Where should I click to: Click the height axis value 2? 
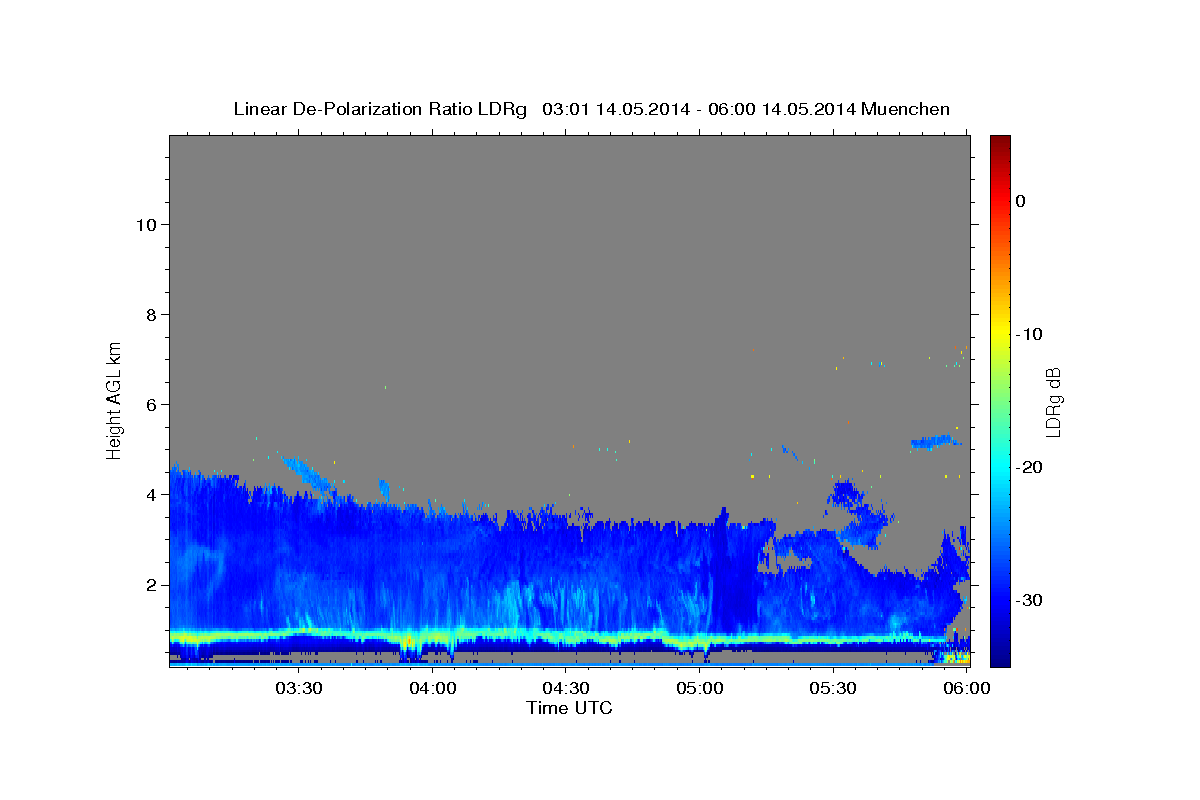click(152, 585)
